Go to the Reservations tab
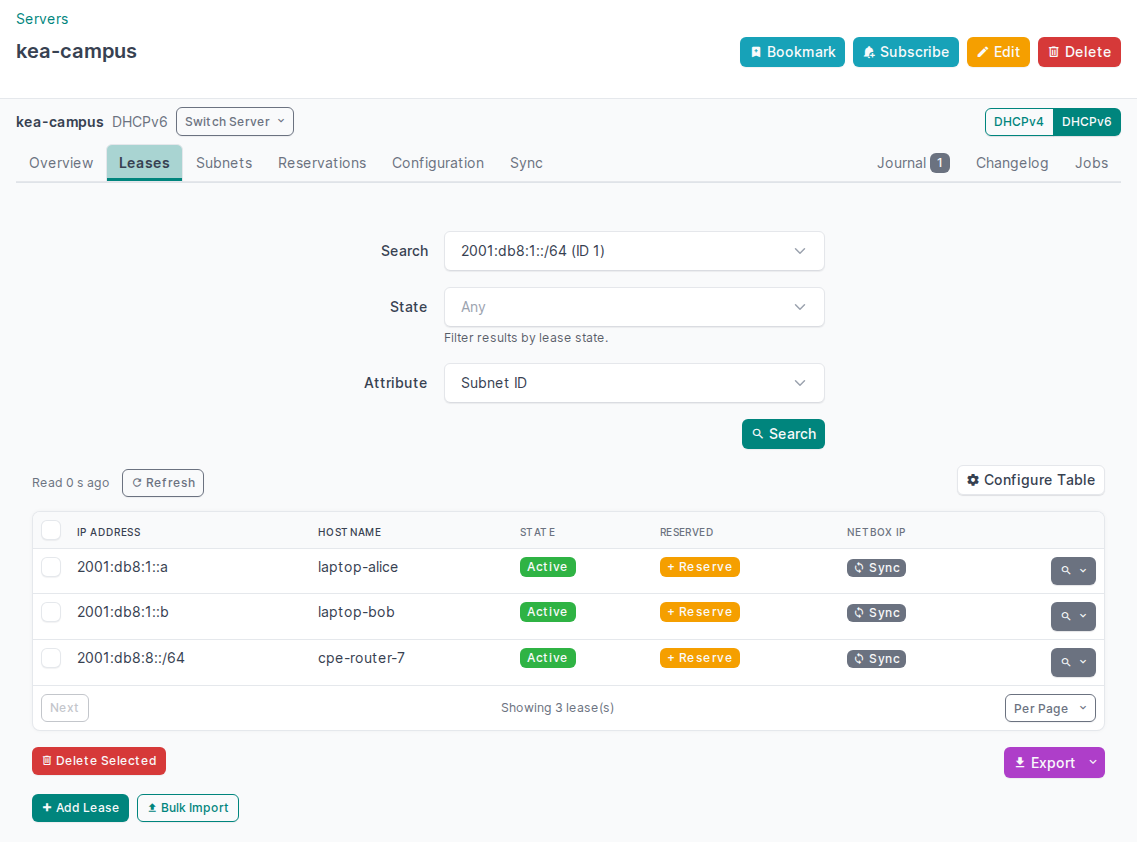 point(322,163)
